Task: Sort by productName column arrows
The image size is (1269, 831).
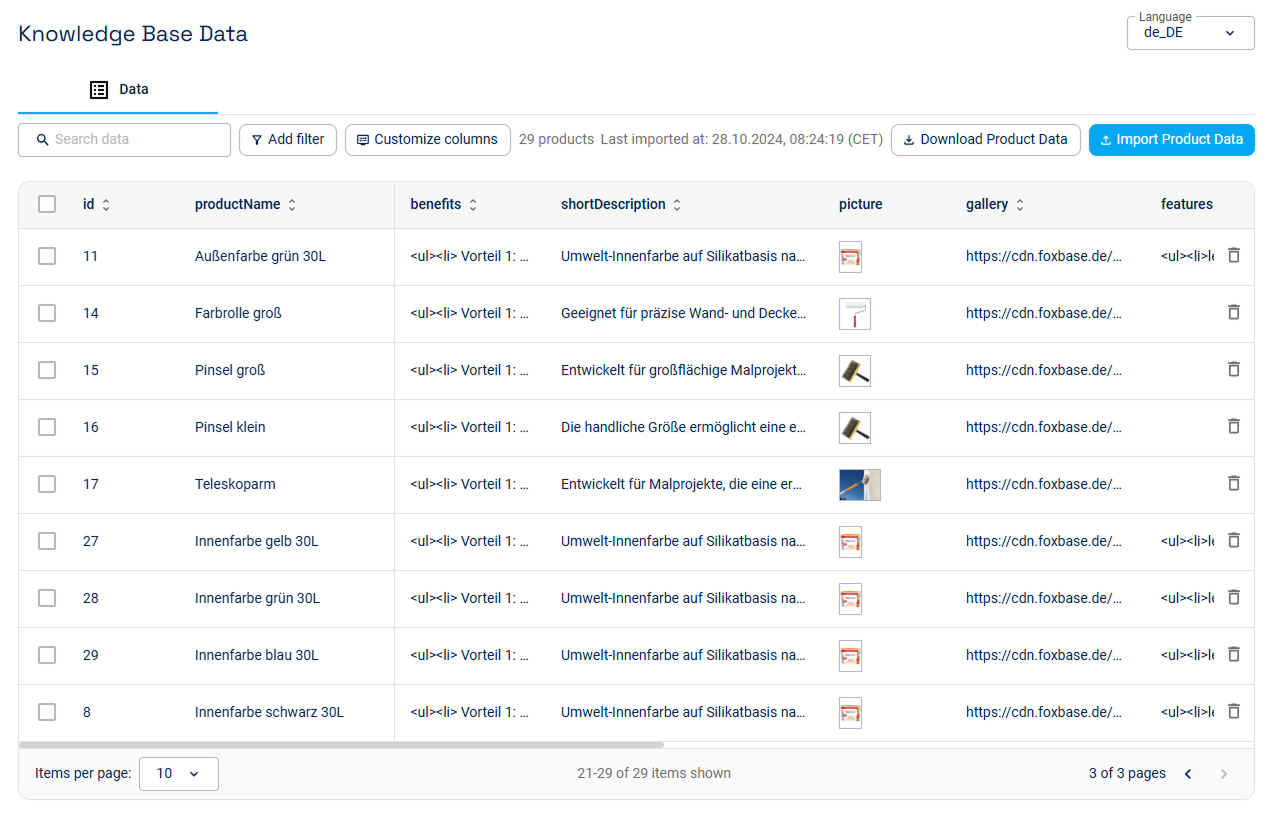Action: click(x=292, y=205)
